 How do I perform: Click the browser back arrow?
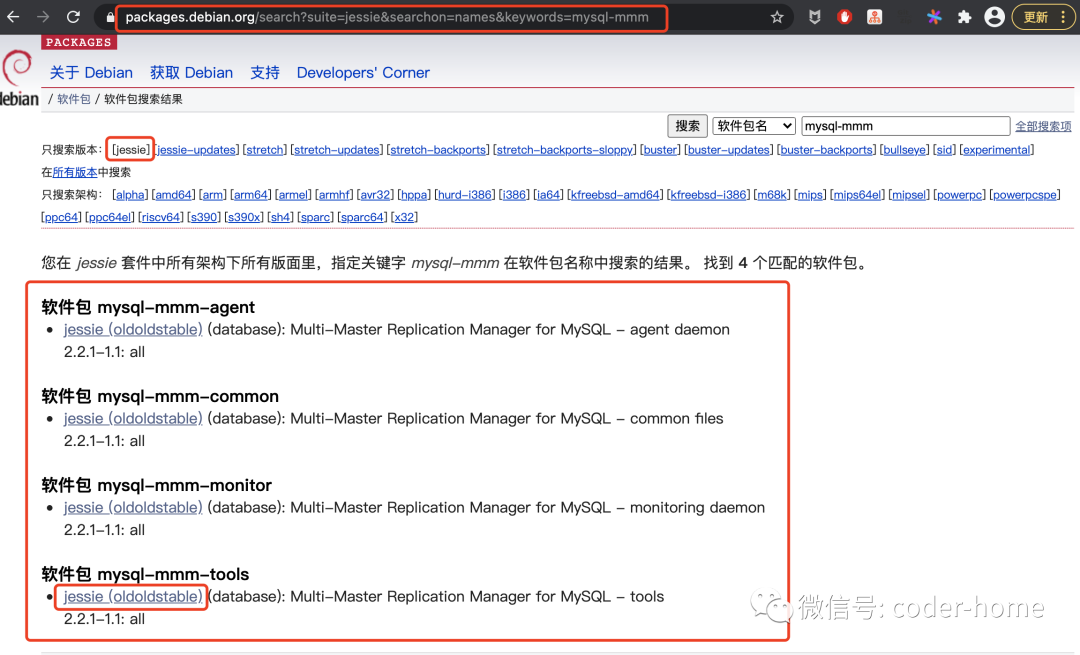coord(13,17)
